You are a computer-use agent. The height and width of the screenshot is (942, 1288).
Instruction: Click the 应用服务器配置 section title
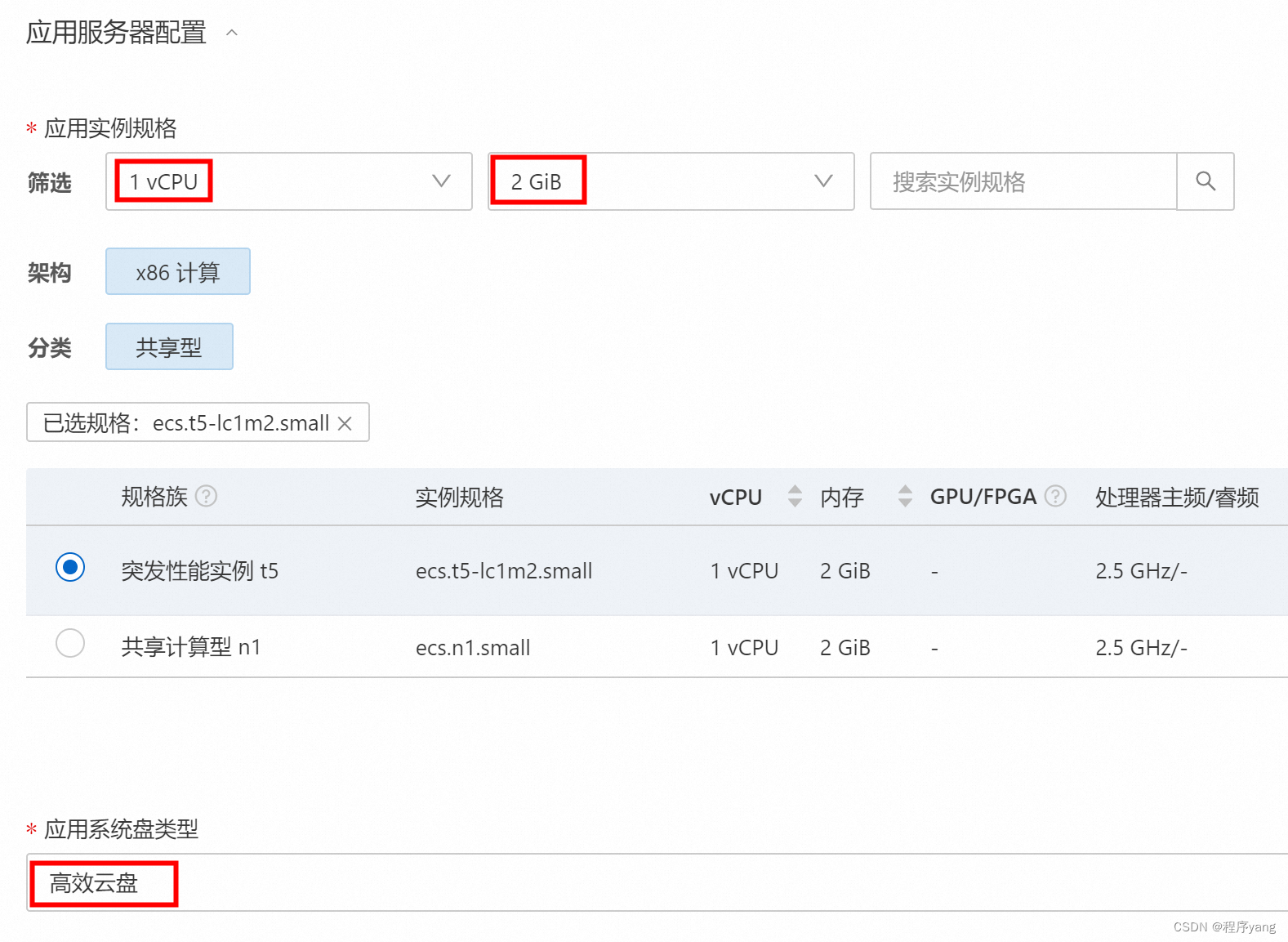tap(116, 33)
